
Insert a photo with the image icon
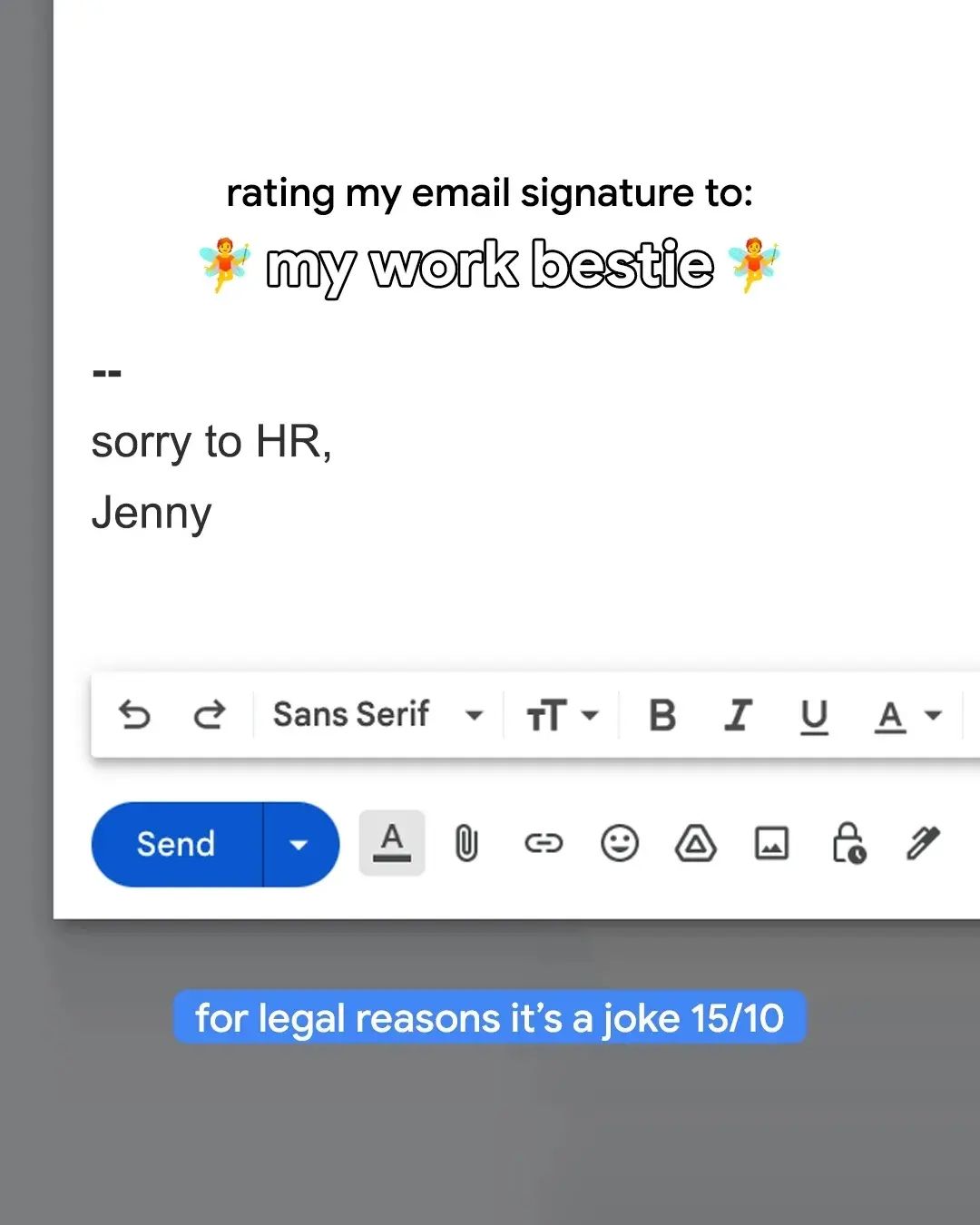click(771, 844)
